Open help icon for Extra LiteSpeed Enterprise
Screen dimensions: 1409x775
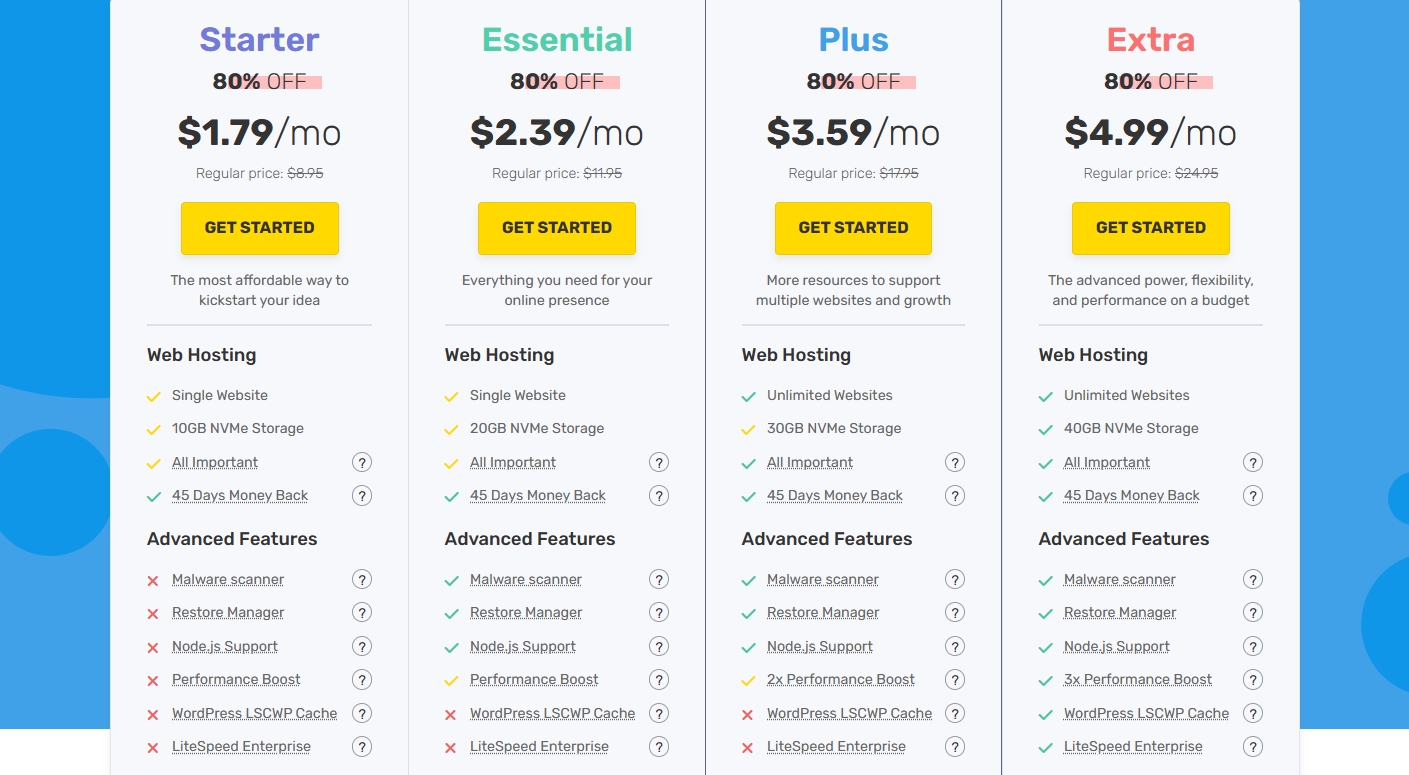click(x=1252, y=746)
